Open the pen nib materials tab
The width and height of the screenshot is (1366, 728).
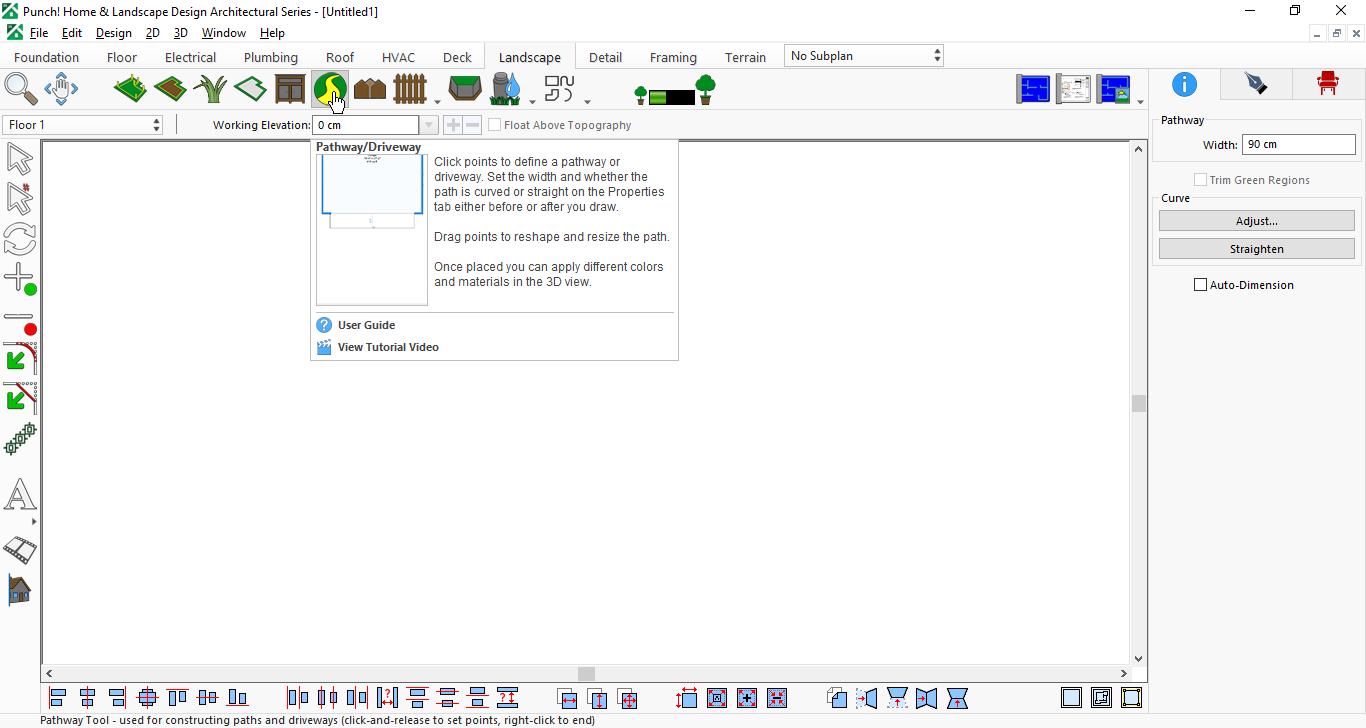tap(1256, 84)
